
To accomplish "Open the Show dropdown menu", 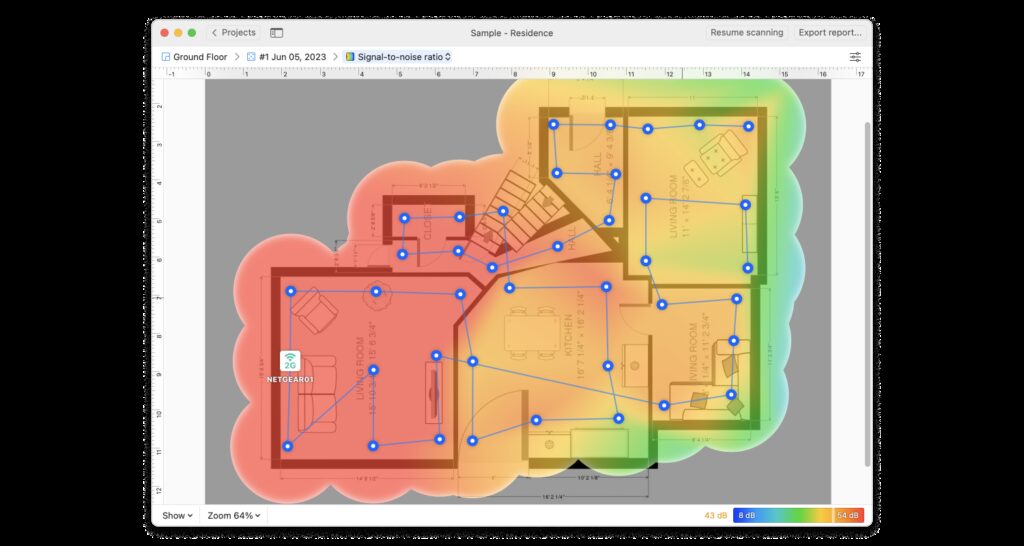I will [177, 515].
